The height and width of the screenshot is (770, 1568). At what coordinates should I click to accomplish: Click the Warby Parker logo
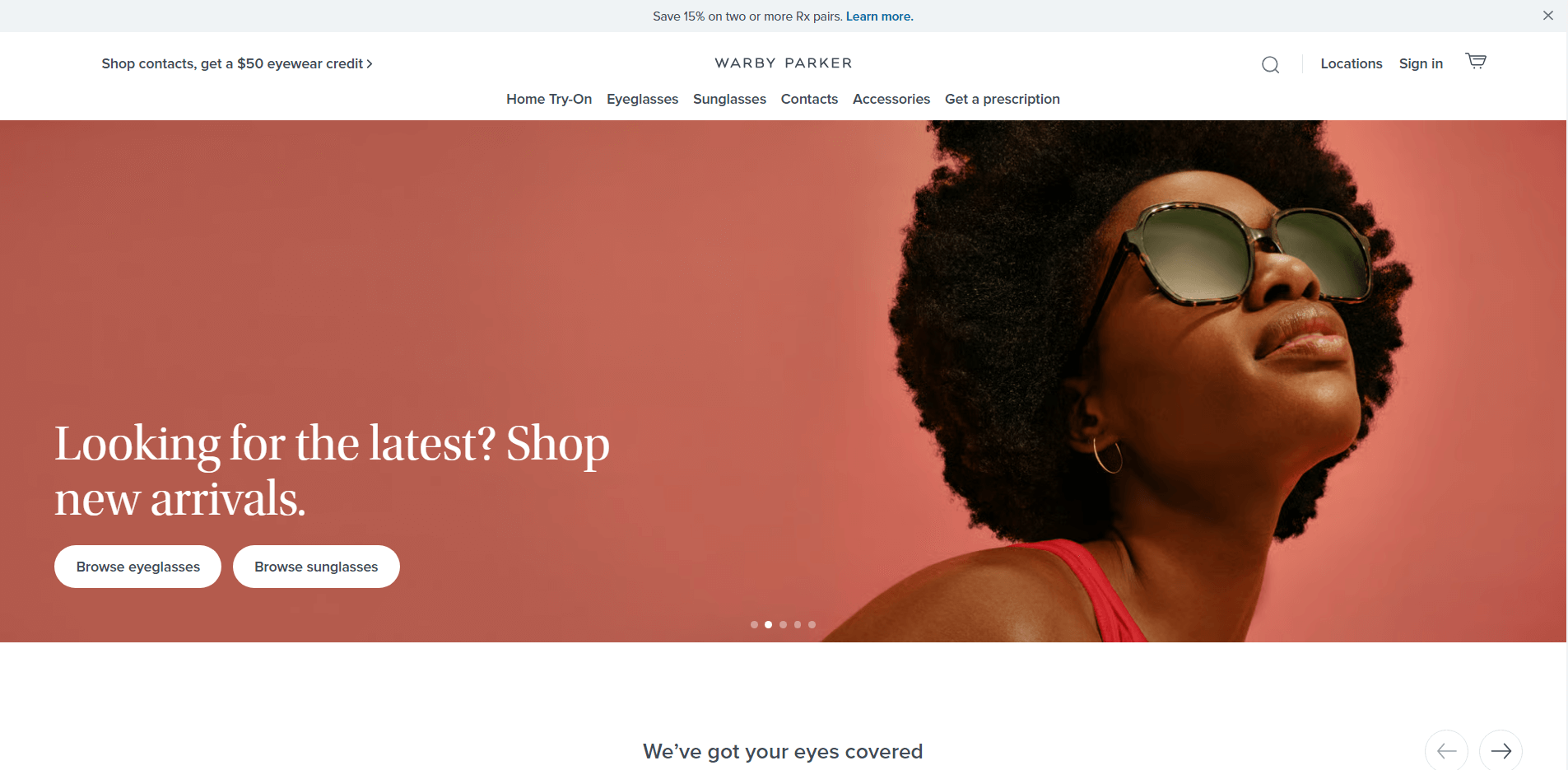784,63
